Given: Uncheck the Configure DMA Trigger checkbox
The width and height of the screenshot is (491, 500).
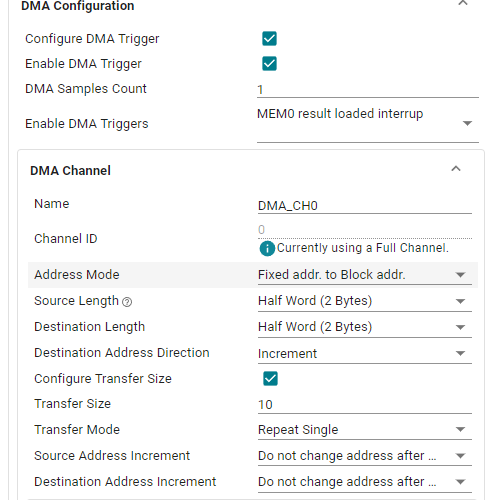Looking at the screenshot, I should pos(269,39).
